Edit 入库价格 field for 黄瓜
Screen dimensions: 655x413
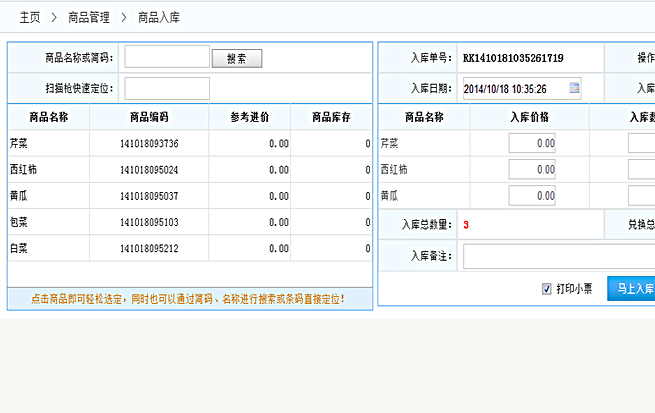pyautogui.click(x=532, y=195)
